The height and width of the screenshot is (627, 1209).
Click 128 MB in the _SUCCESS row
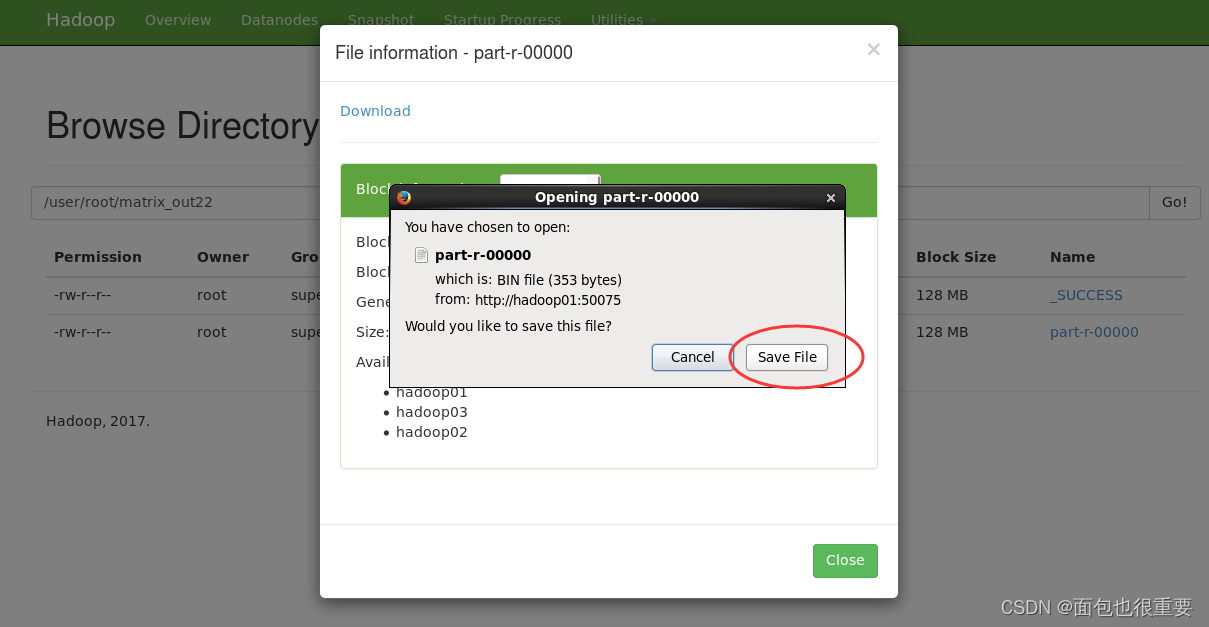pos(942,295)
